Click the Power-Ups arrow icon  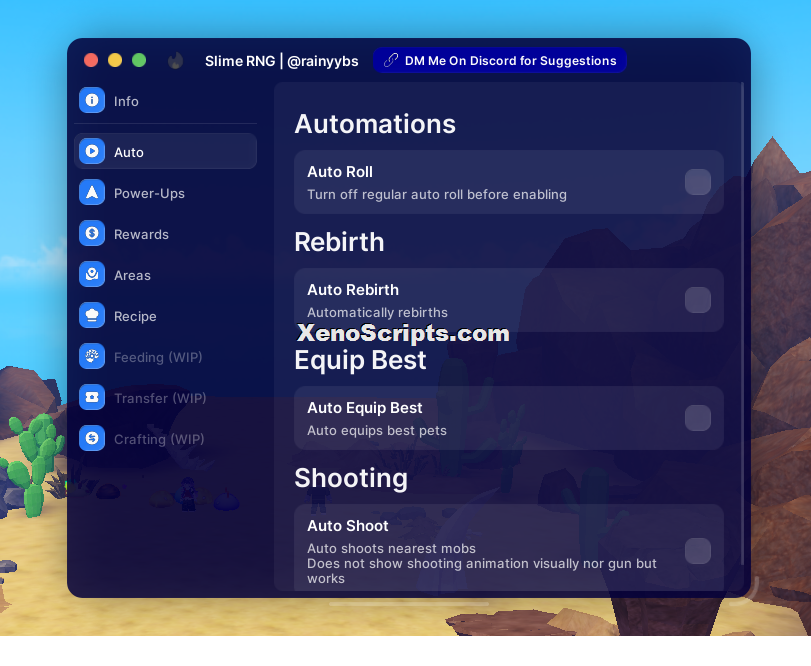pyautogui.click(x=92, y=192)
